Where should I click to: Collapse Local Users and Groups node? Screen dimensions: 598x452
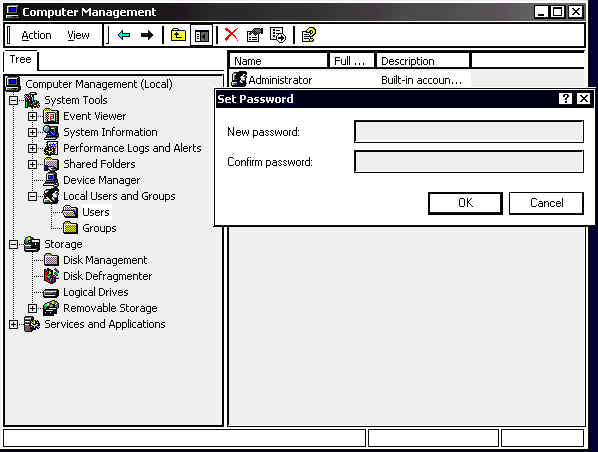[x=32, y=196]
